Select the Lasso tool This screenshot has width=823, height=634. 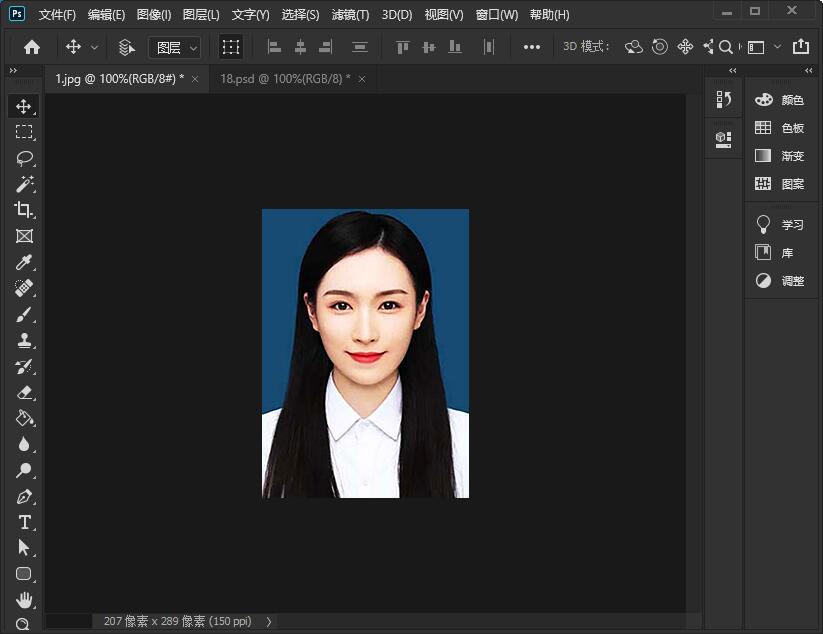point(24,158)
